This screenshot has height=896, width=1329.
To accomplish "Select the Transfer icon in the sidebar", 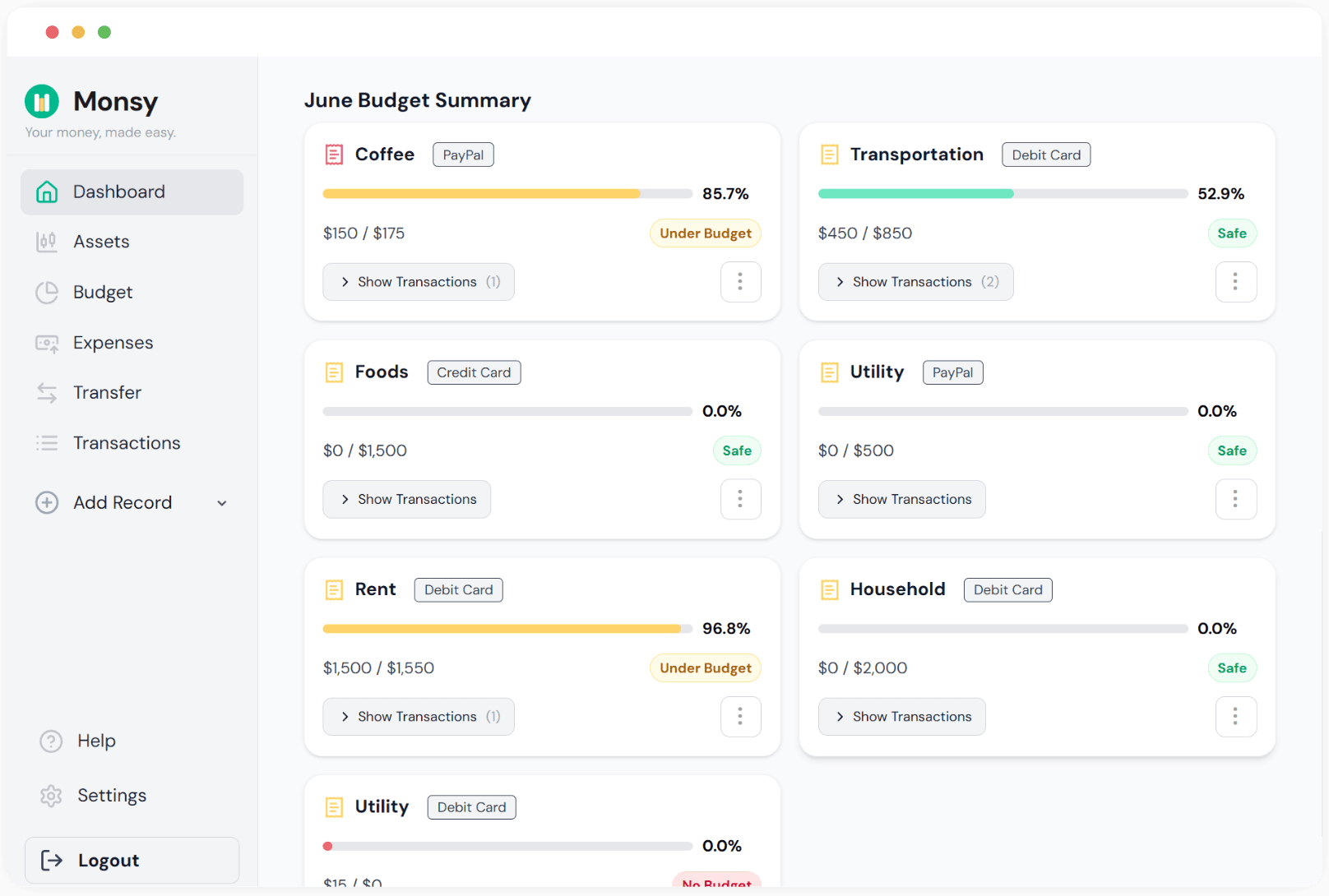I will click(47, 392).
